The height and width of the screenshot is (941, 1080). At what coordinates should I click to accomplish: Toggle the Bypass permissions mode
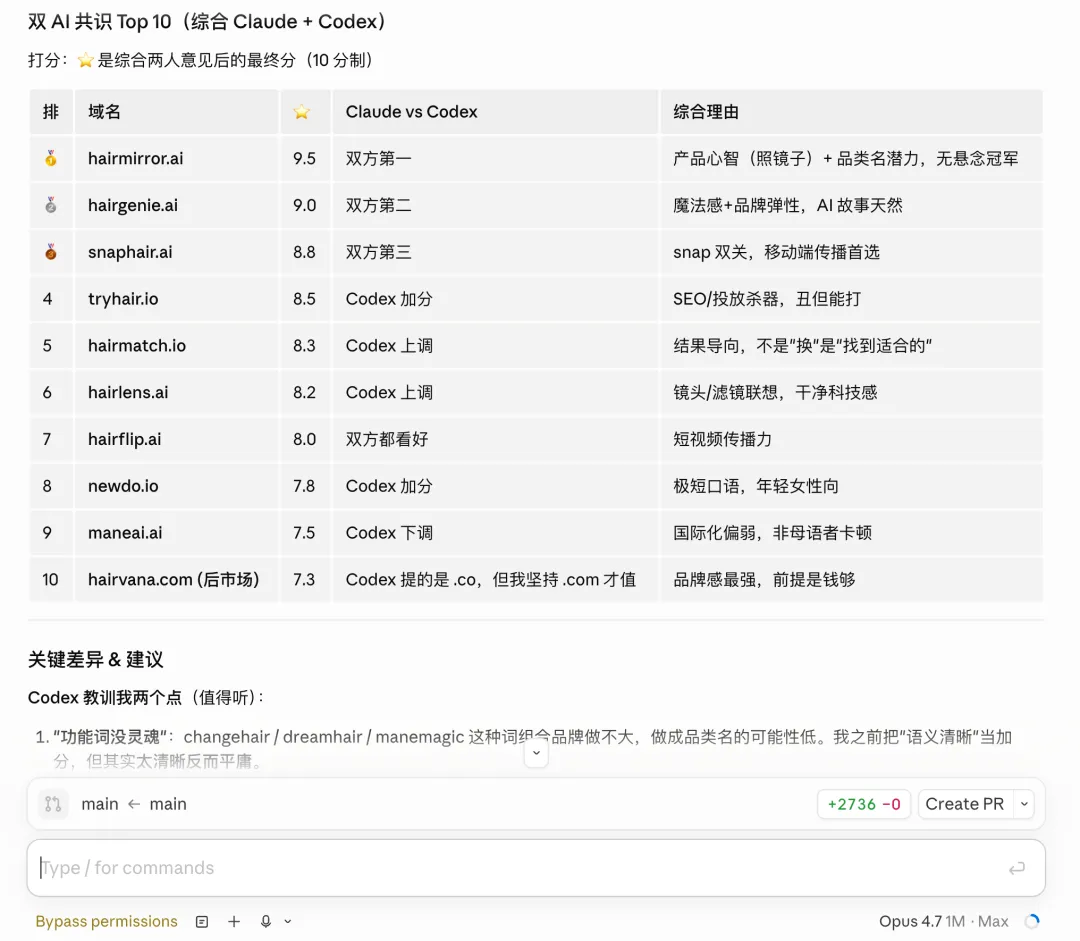pyautogui.click(x=106, y=921)
